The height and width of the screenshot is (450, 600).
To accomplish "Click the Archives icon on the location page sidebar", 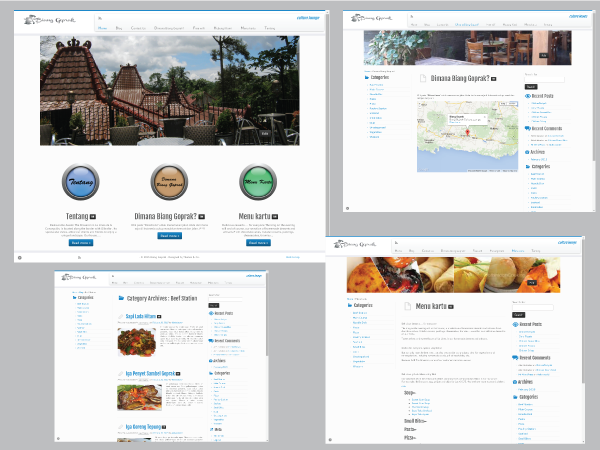I will [527, 152].
